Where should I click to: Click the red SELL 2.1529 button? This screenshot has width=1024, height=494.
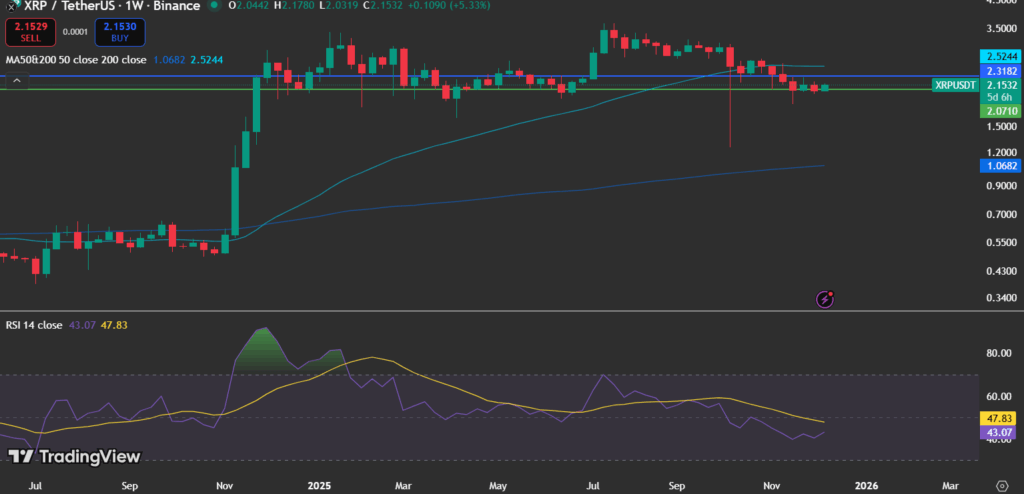tap(30, 32)
